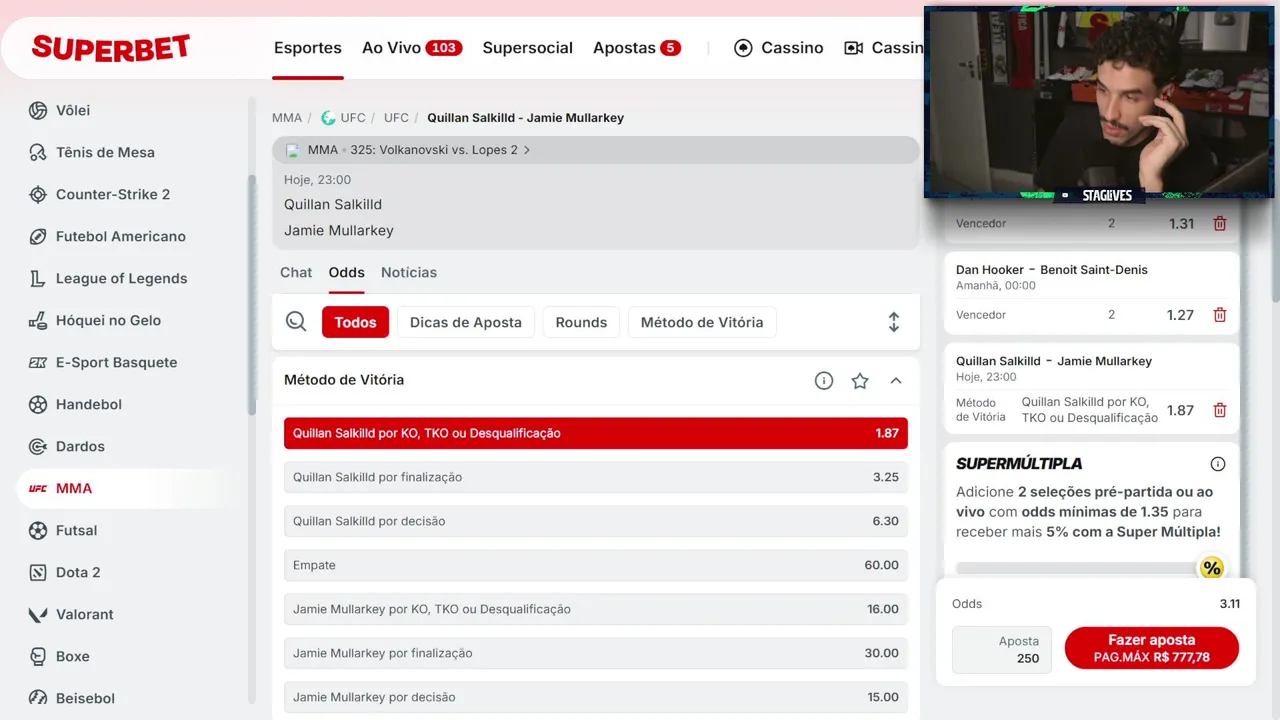
Task: Click the UFC icon beside MMA
Action: 38,488
